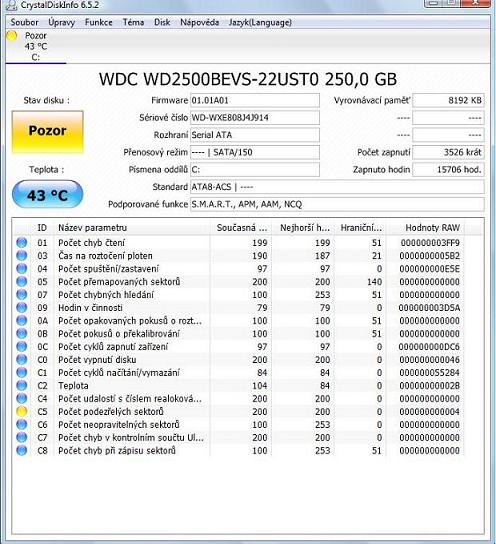Viewport: 496px width, 544px height.
Task: Click the status icon for row C7
Action: click(22, 437)
